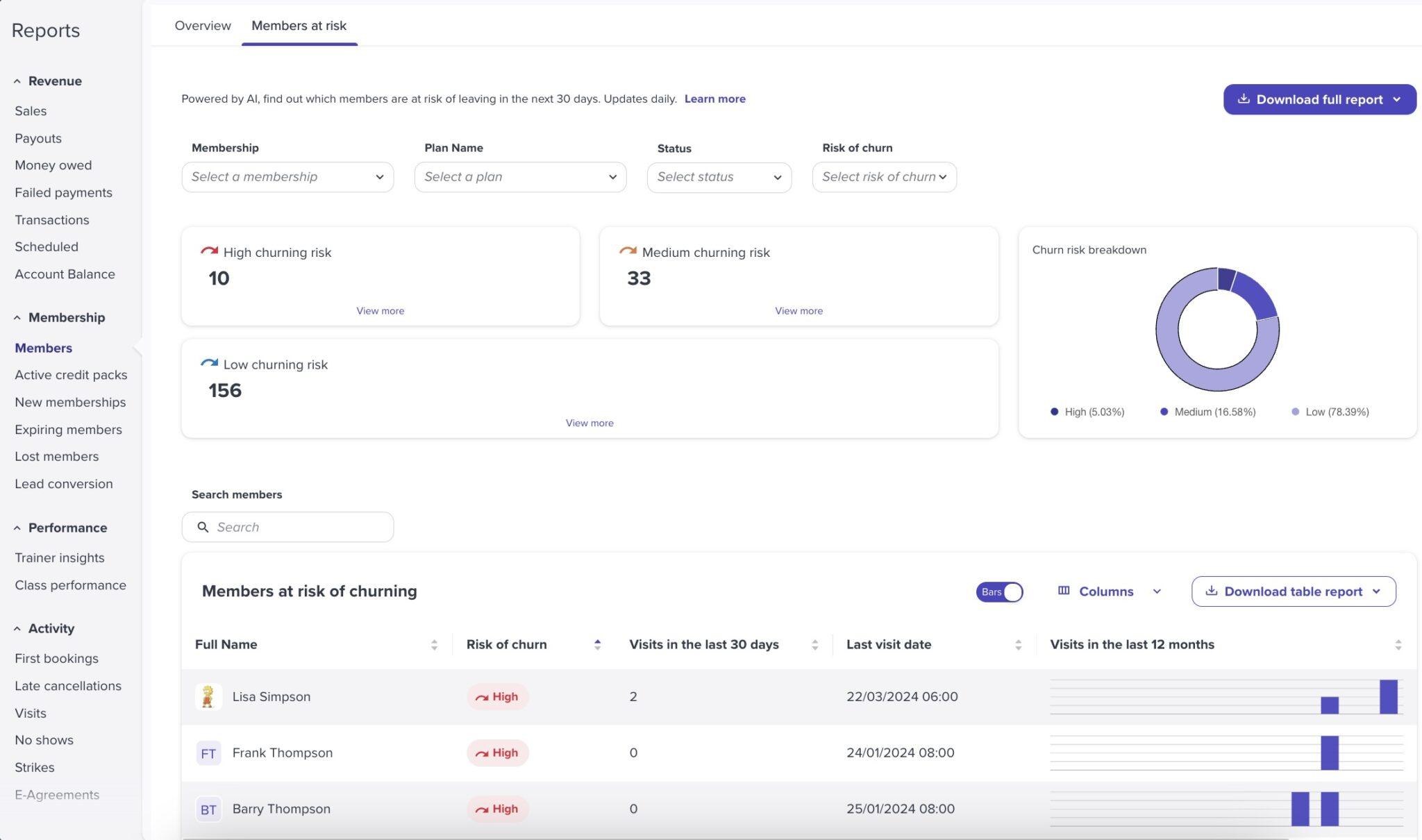1422x840 pixels.
Task: Click Lisa Simpson's avatar image
Action: click(208, 696)
